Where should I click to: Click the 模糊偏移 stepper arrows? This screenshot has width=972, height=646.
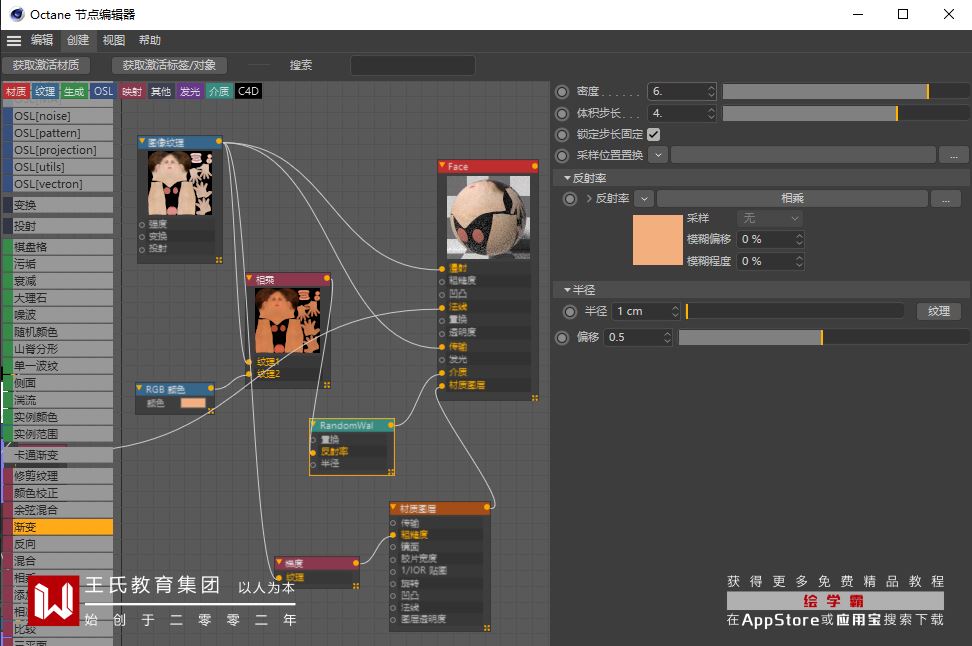tap(799, 239)
